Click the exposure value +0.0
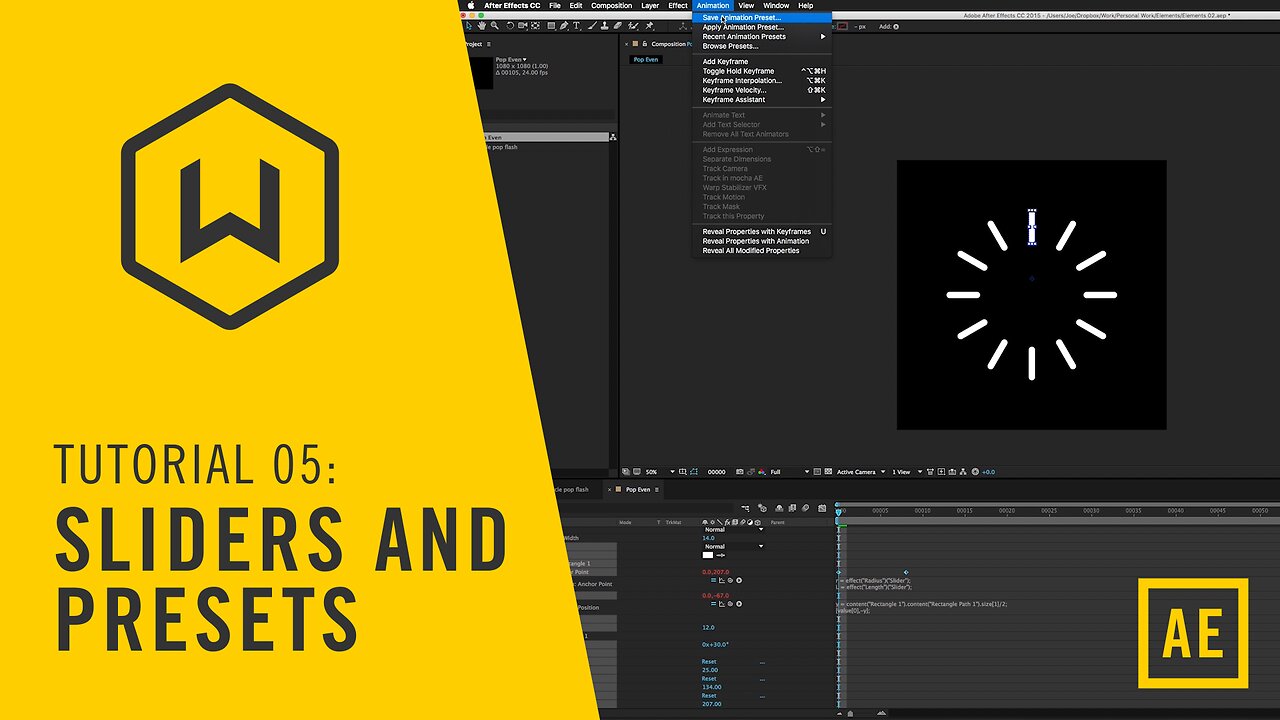1280x720 pixels. point(988,472)
